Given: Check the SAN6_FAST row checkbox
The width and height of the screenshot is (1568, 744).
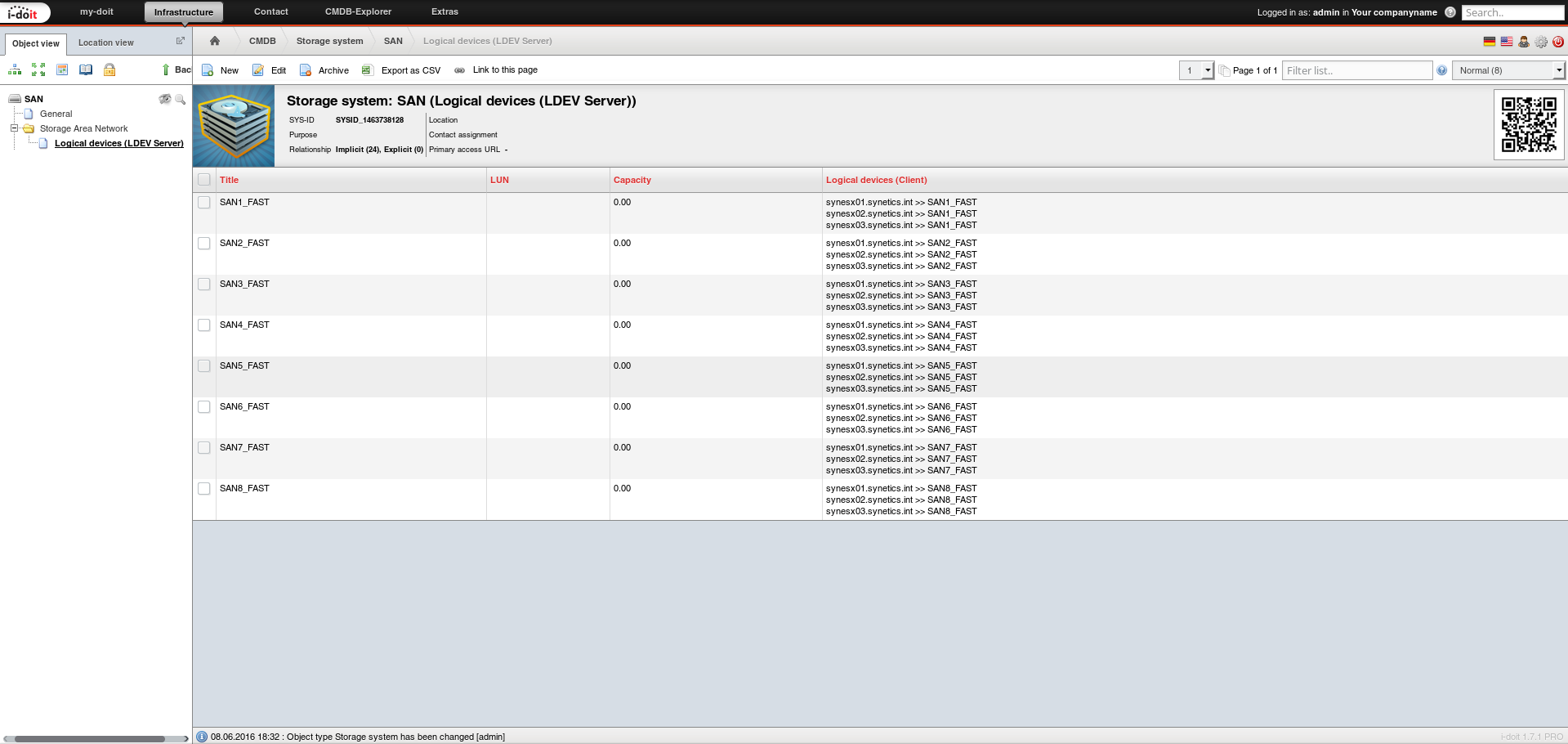Looking at the screenshot, I should [204, 406].
